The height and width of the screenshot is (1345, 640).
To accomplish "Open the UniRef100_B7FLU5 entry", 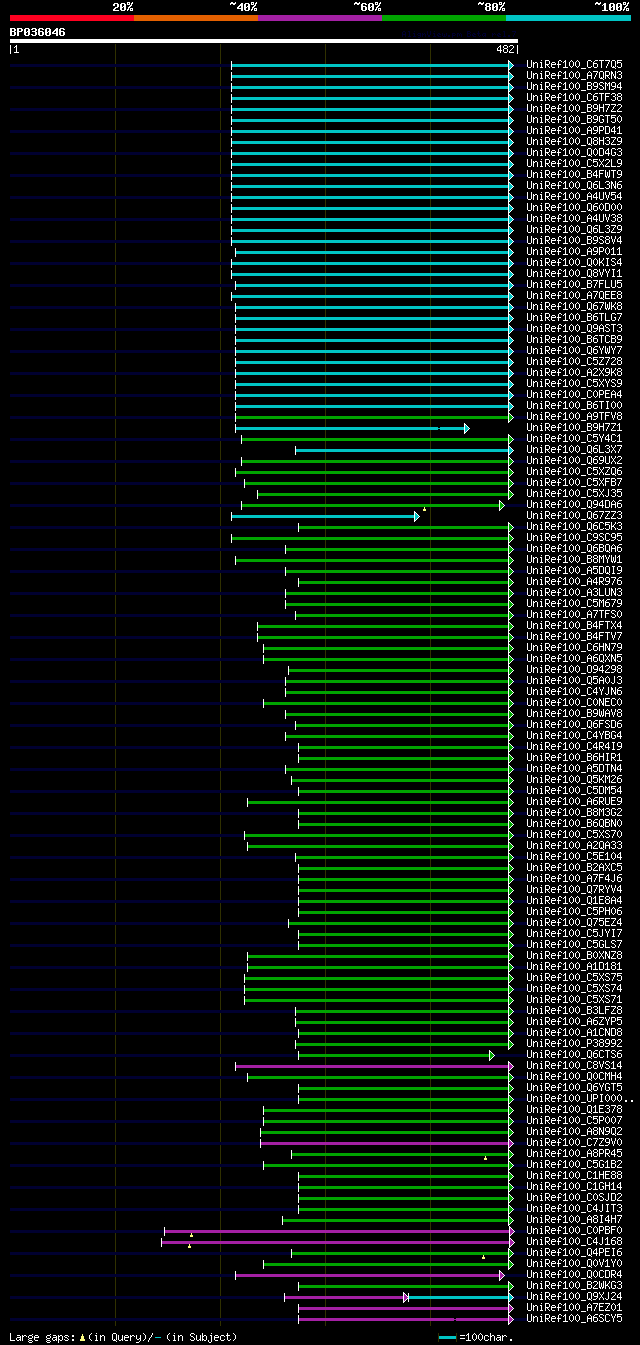I will click(x=574, y=284).
